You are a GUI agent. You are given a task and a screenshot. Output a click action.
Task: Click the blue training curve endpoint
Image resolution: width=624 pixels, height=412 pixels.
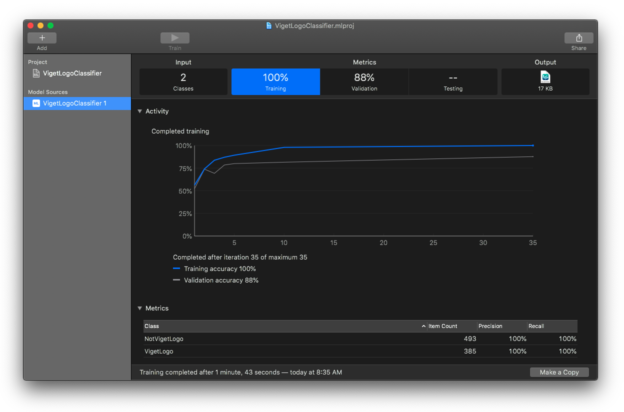[533, 146]
